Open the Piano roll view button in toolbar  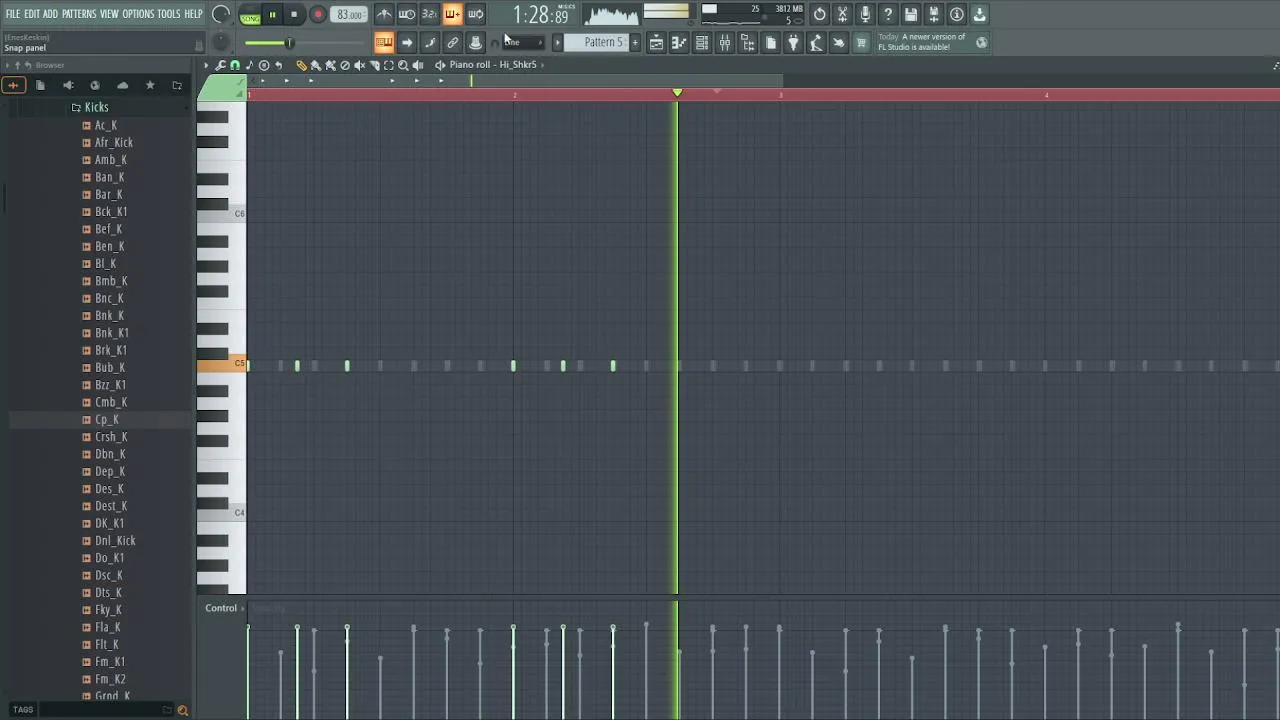(x=679, y=42)
